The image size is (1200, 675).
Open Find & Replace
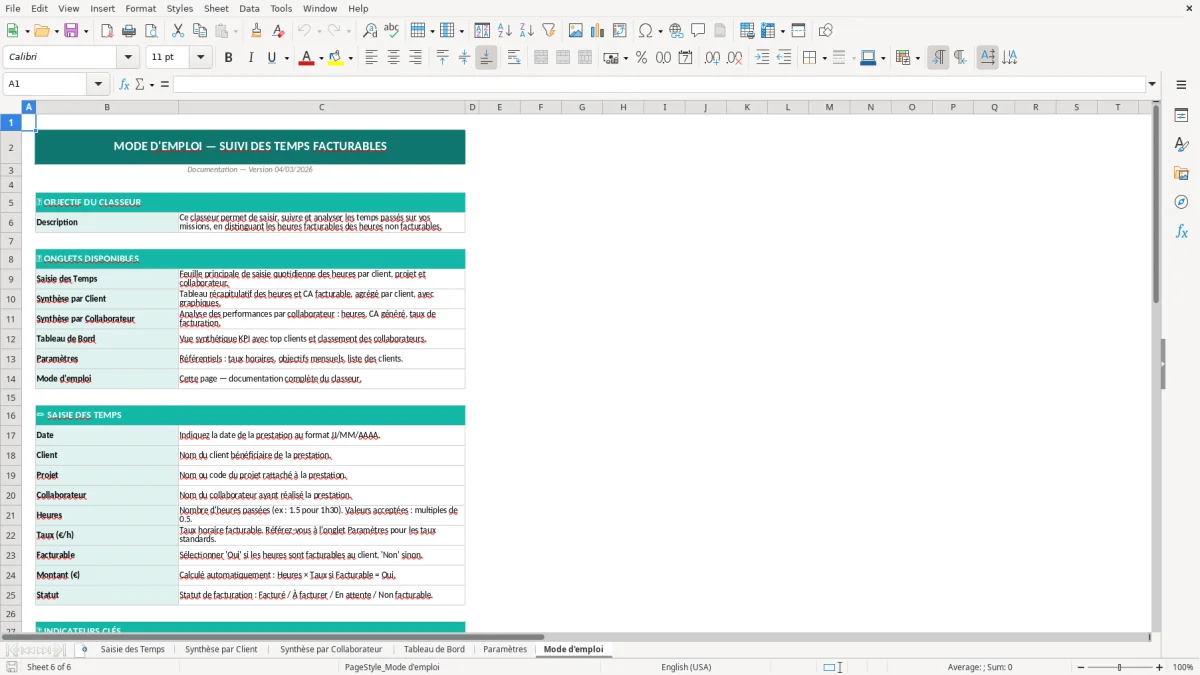(370, 31)
